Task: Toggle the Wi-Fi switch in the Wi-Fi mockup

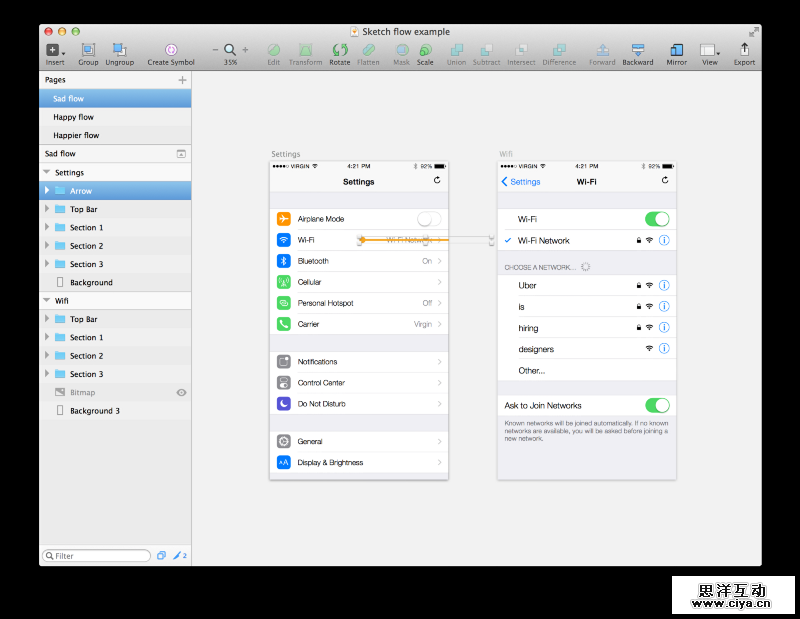Action: (x=657, y=218)
